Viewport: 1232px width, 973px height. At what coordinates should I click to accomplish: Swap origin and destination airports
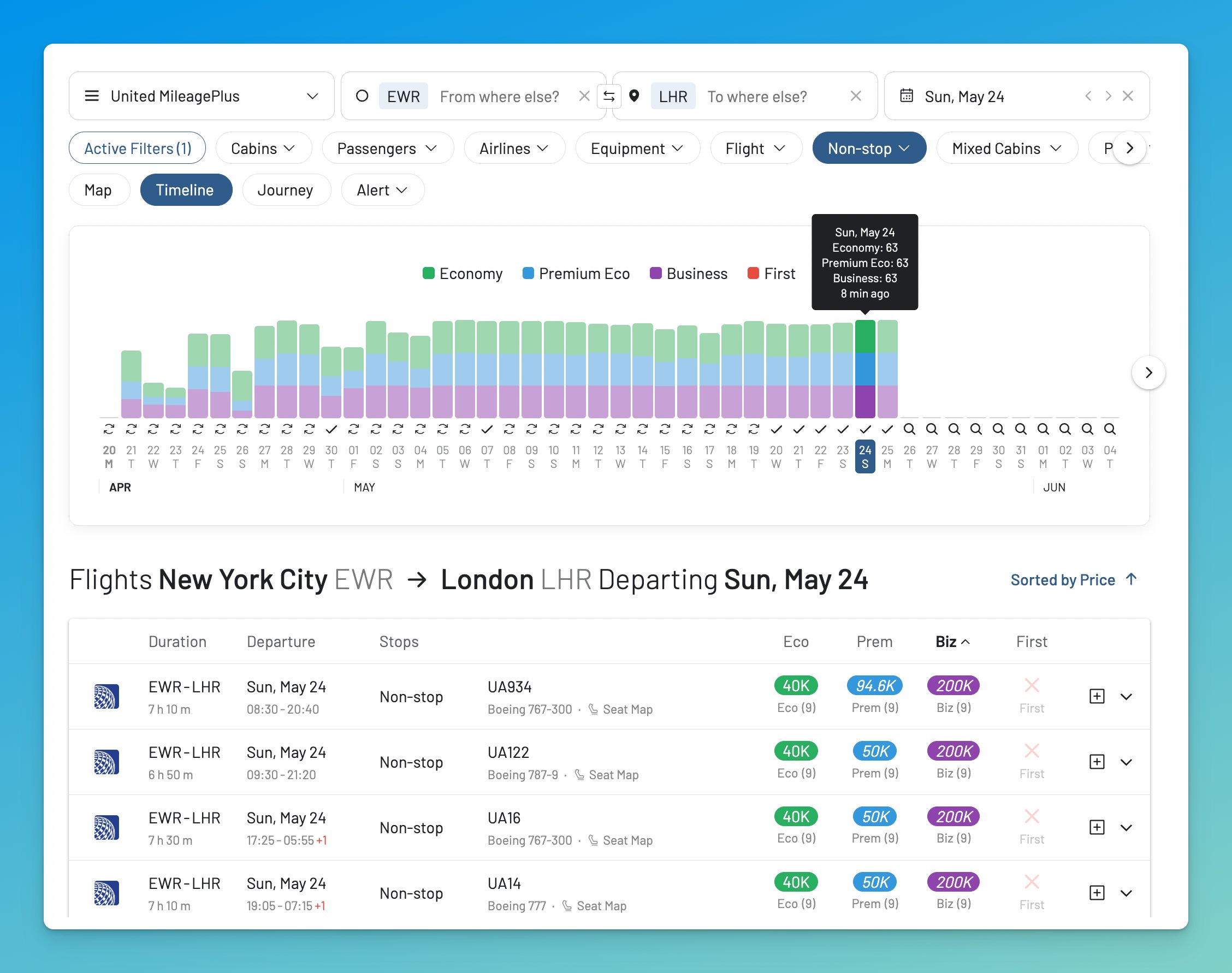(x=609, y=96)
